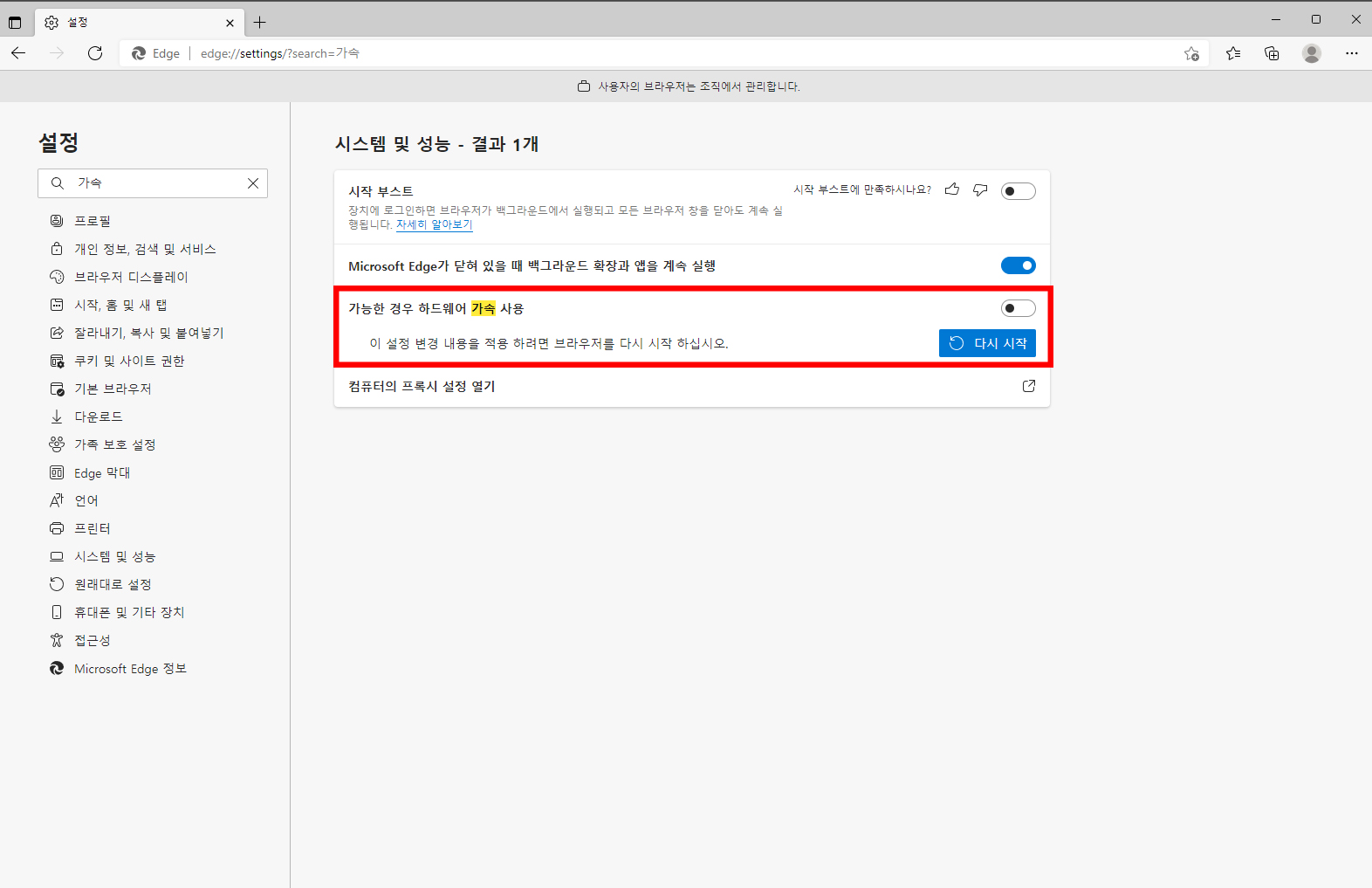This screenshot has height=888, width=1372.
Task: Open 컴퓨터의 프록시 설정 열기 row
Action: (692, 386)
